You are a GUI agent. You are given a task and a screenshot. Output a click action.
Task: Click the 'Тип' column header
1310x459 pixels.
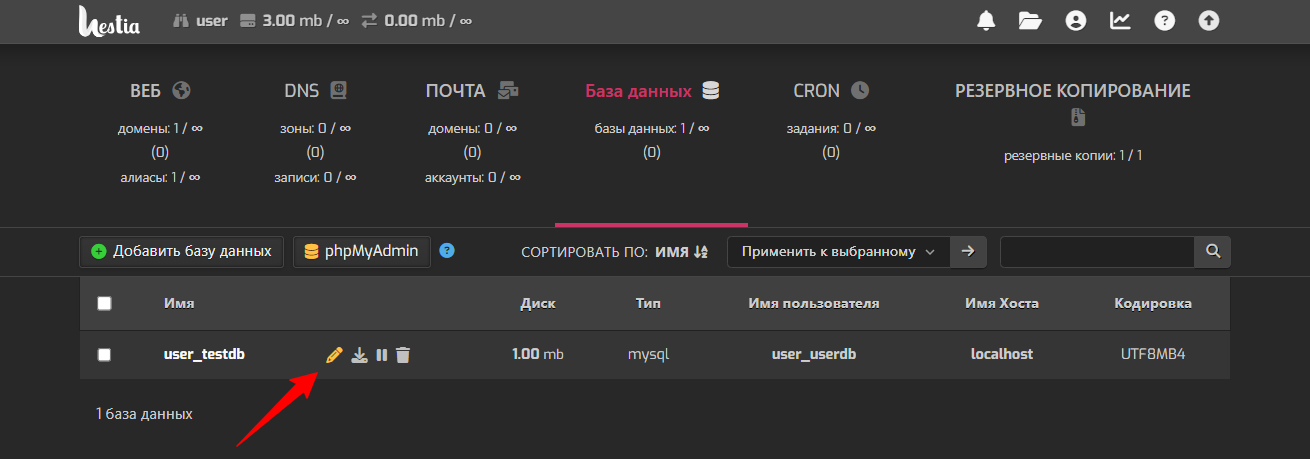(x=648, y=304)
